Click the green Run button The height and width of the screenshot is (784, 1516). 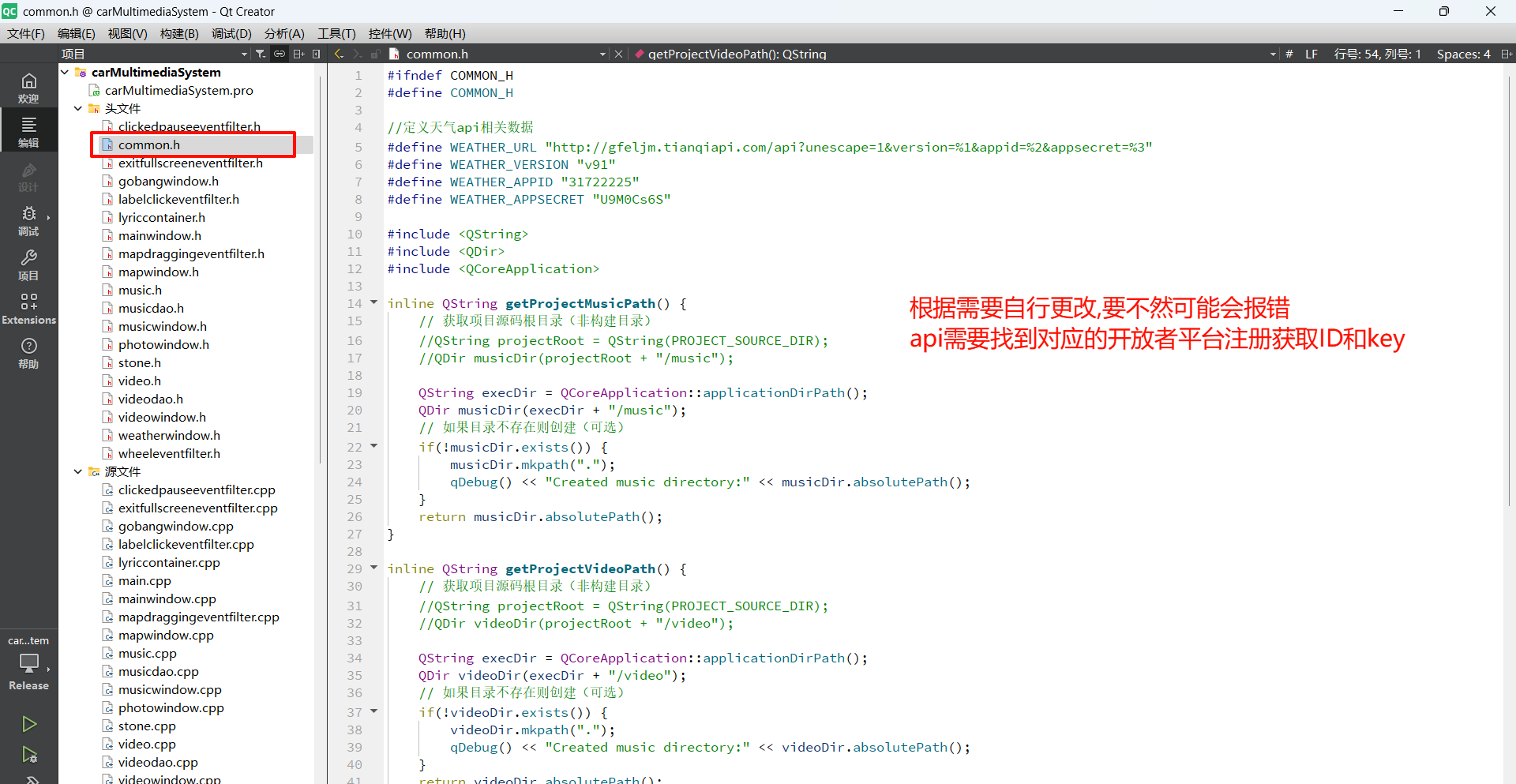[28, 723]
